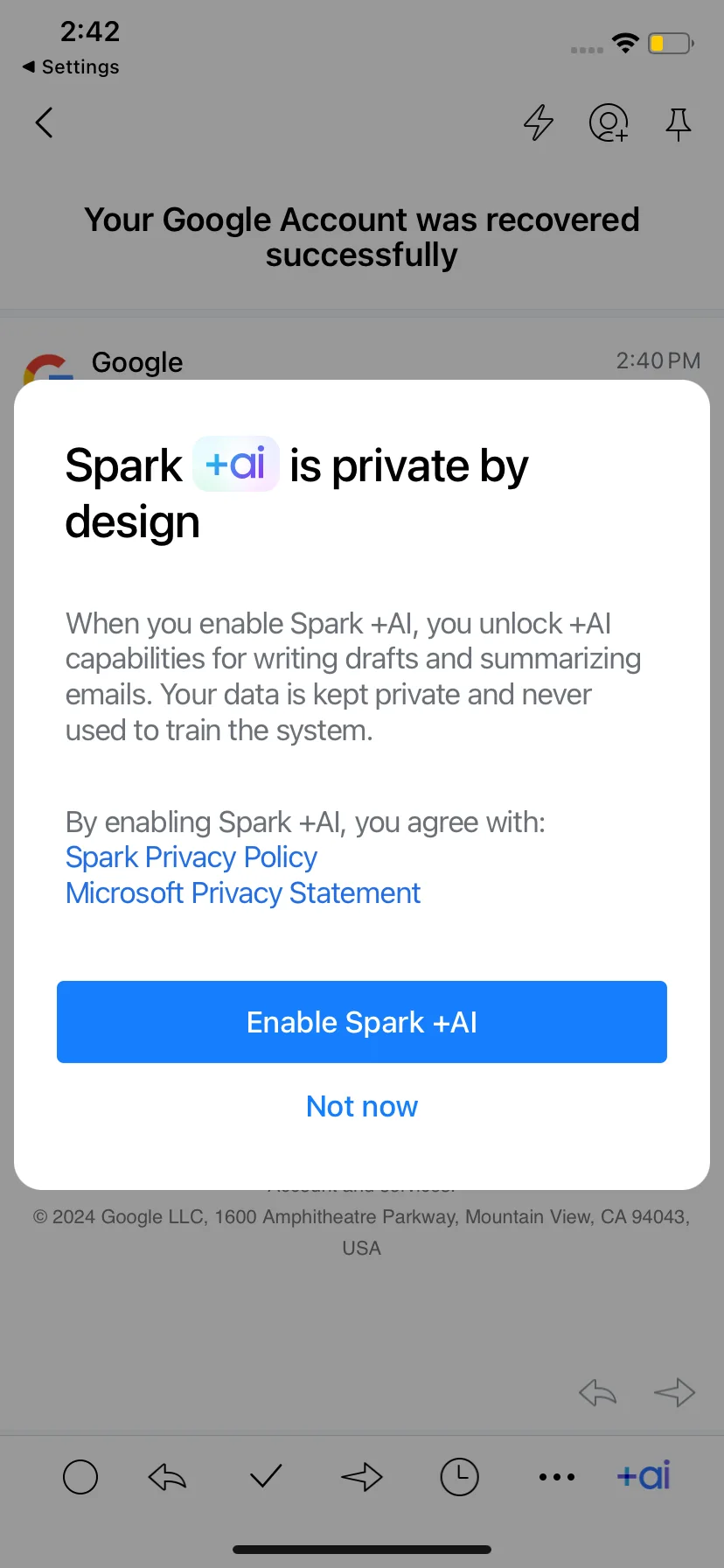Tap the Google sender name
Screen dimensions: 724x1568
click(x=137, y=362)
